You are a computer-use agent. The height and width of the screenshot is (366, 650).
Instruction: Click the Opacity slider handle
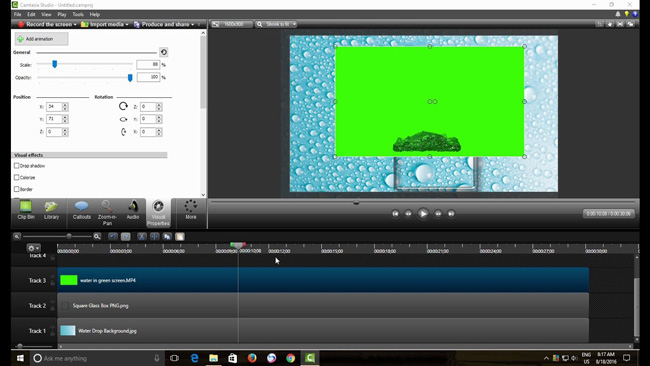[130, 78]
